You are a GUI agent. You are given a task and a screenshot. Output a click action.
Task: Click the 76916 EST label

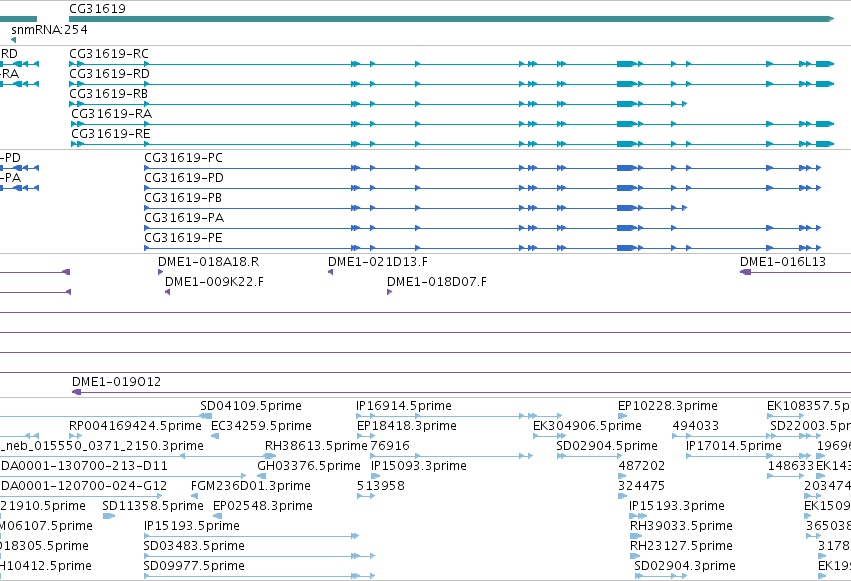[x=390, y=446]
